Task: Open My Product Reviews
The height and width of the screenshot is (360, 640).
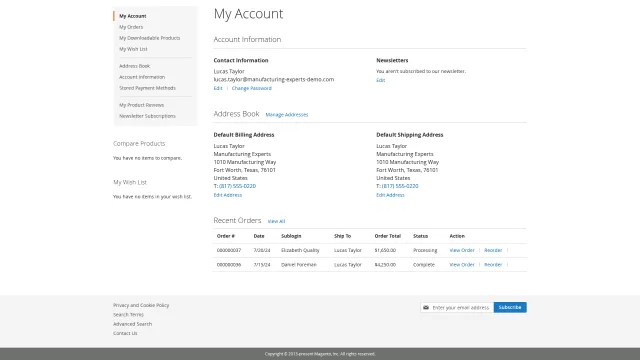Action: (x=141, y=105)
